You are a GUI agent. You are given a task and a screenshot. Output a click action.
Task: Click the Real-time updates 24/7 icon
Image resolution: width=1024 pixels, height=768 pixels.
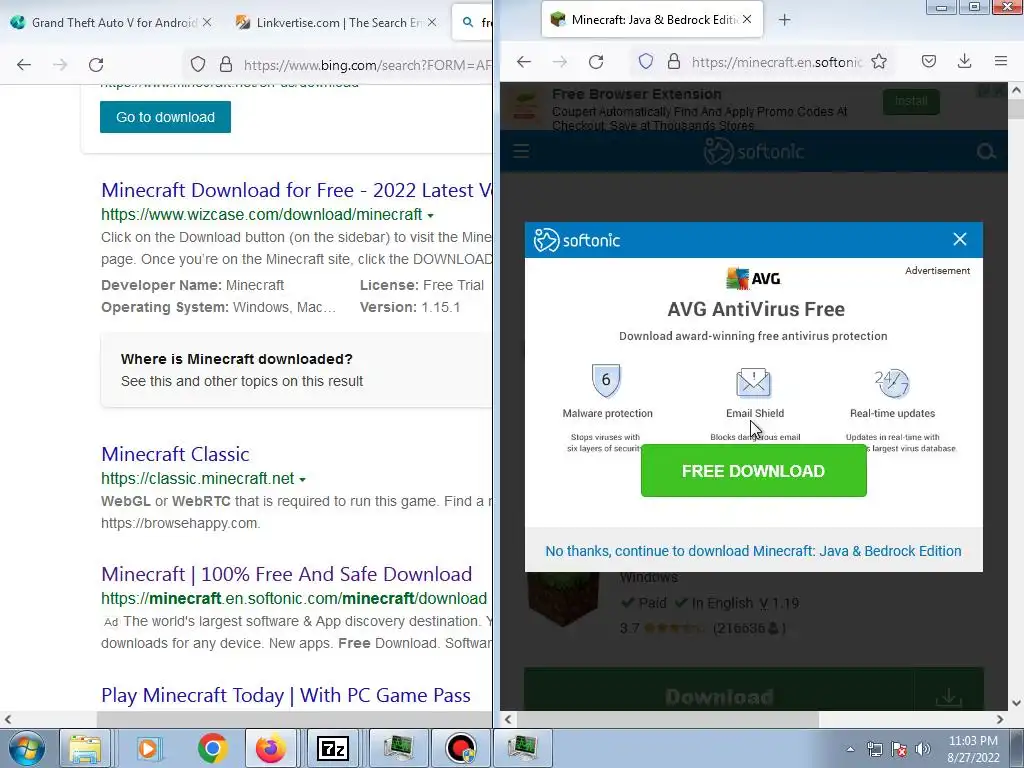coord(892,383)
